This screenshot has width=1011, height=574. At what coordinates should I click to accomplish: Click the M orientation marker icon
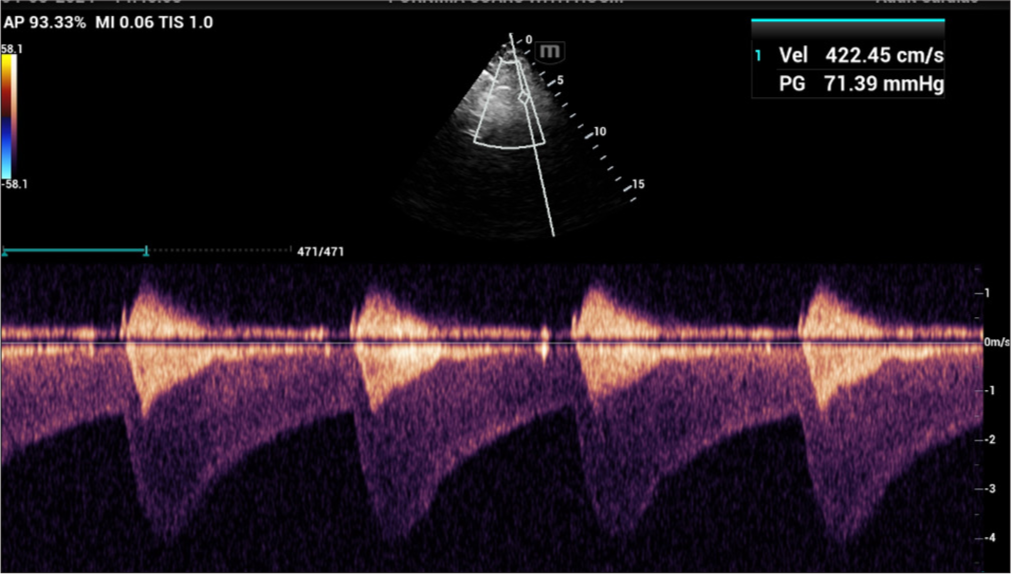coord(550,52)
